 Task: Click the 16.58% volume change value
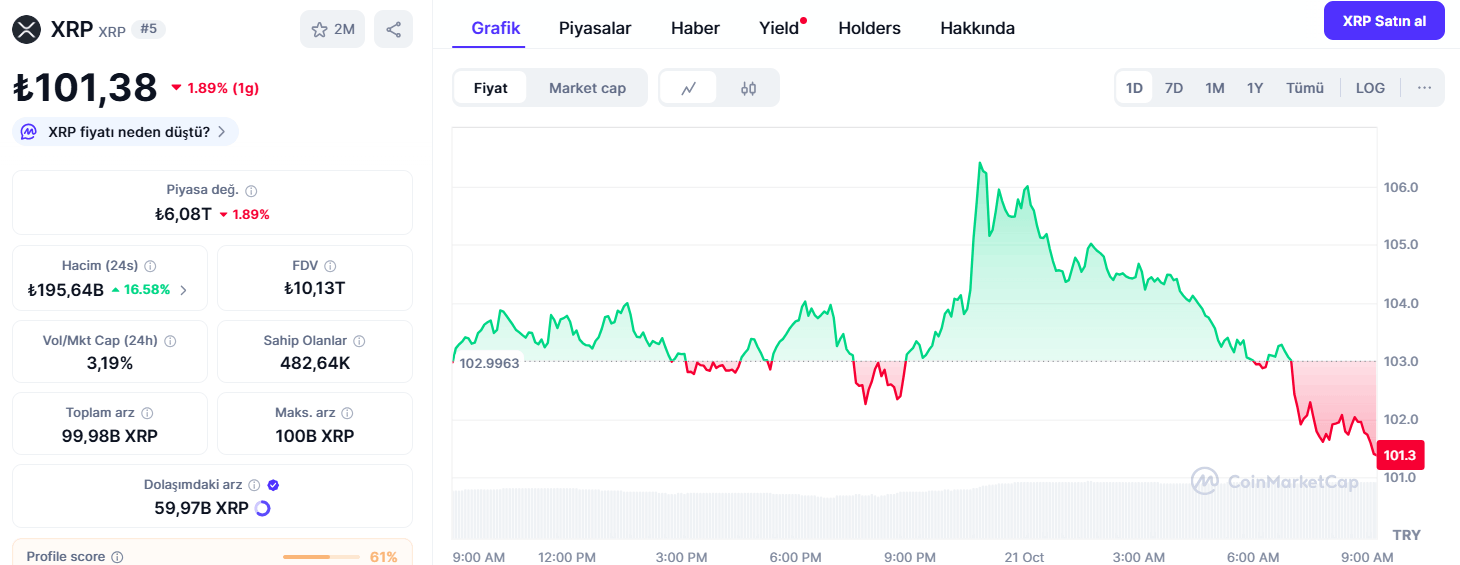tap(146, 290)
